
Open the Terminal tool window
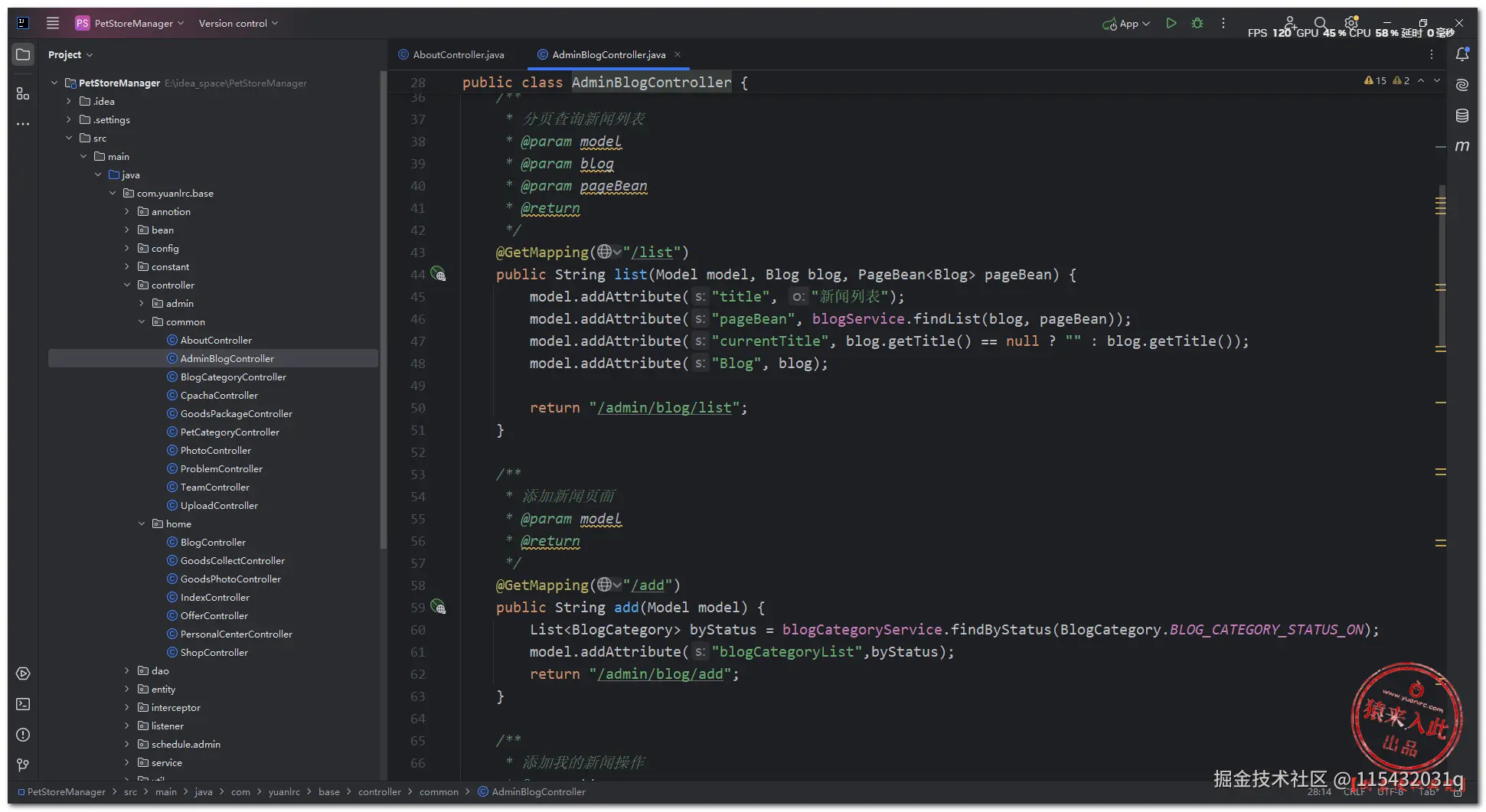point(23,704)
